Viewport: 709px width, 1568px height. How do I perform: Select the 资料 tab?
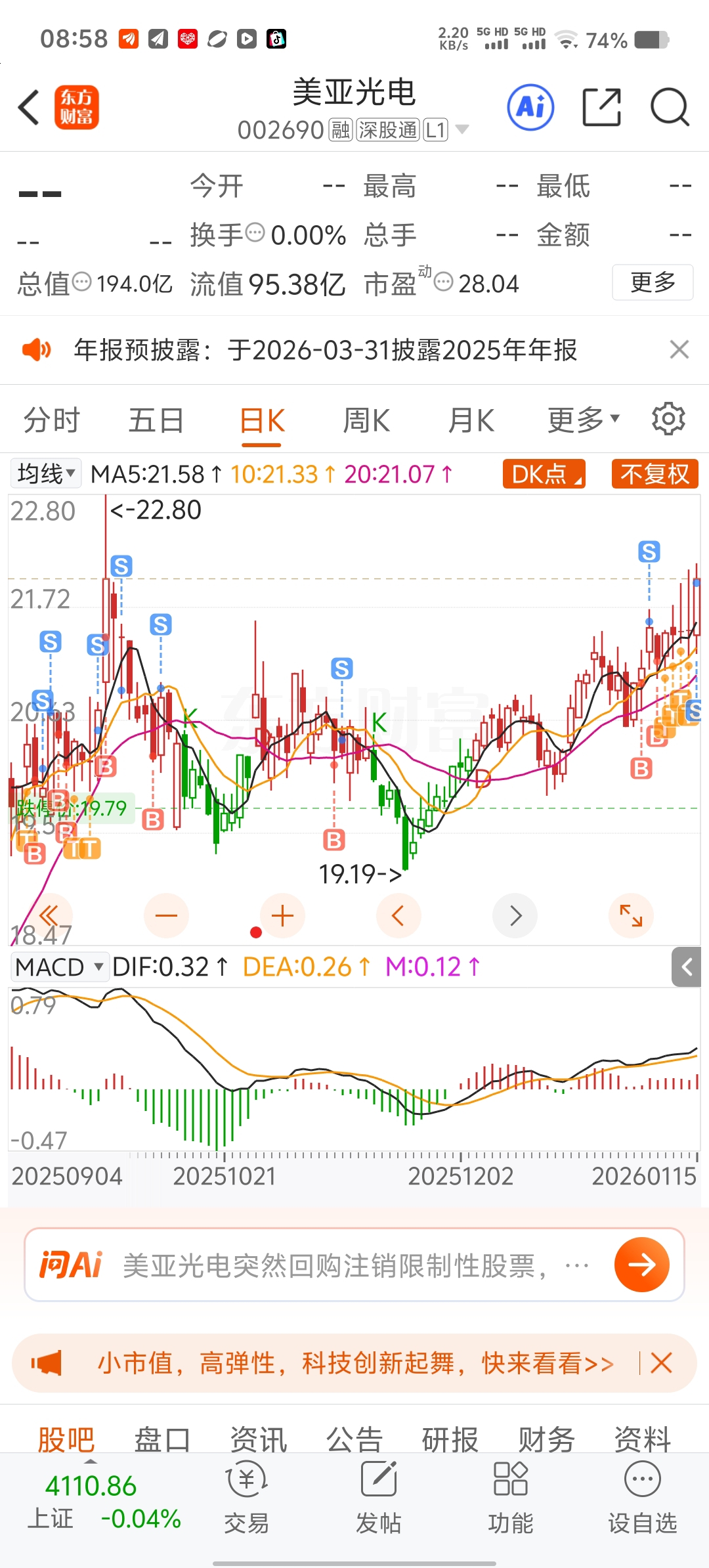pos(642,1439)
